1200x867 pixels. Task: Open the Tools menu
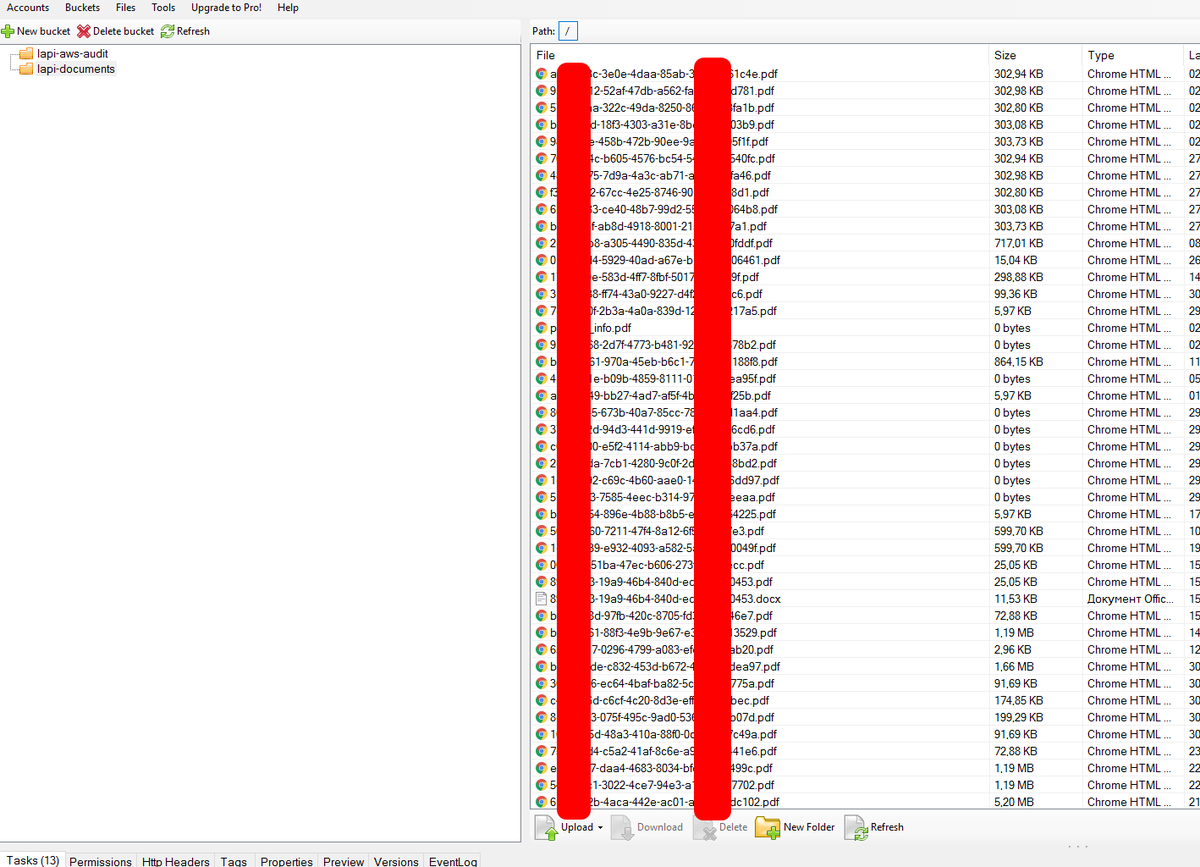point(163,7)
